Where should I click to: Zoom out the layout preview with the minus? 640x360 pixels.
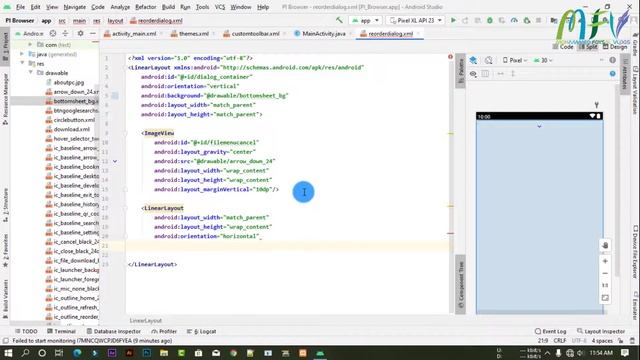click(605, 273)
